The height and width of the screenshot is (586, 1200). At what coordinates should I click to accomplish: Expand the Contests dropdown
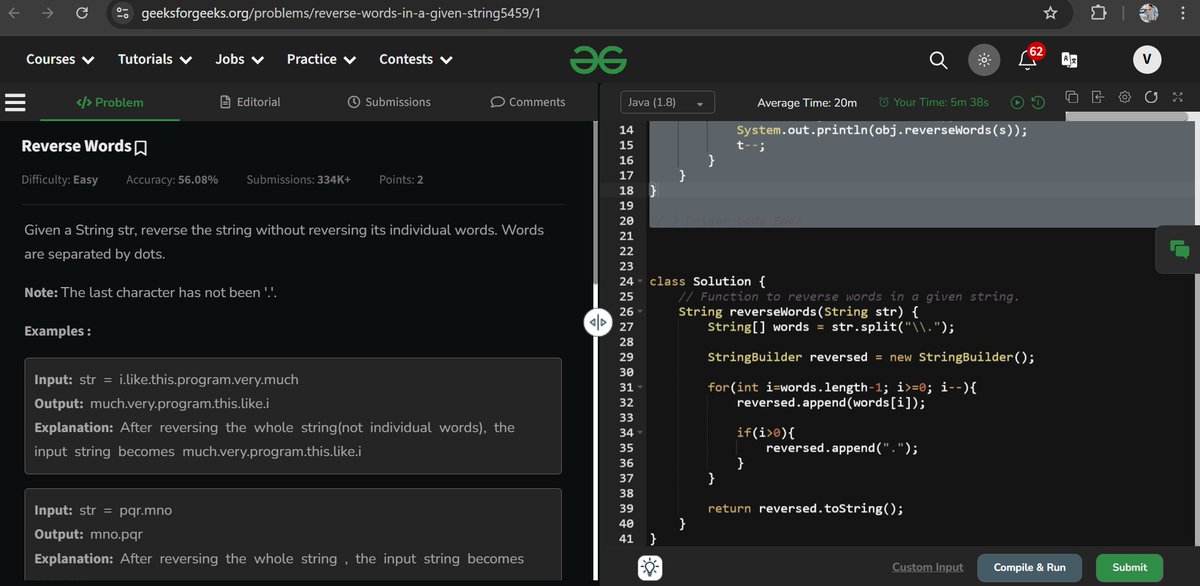click(x=415, y=59)
